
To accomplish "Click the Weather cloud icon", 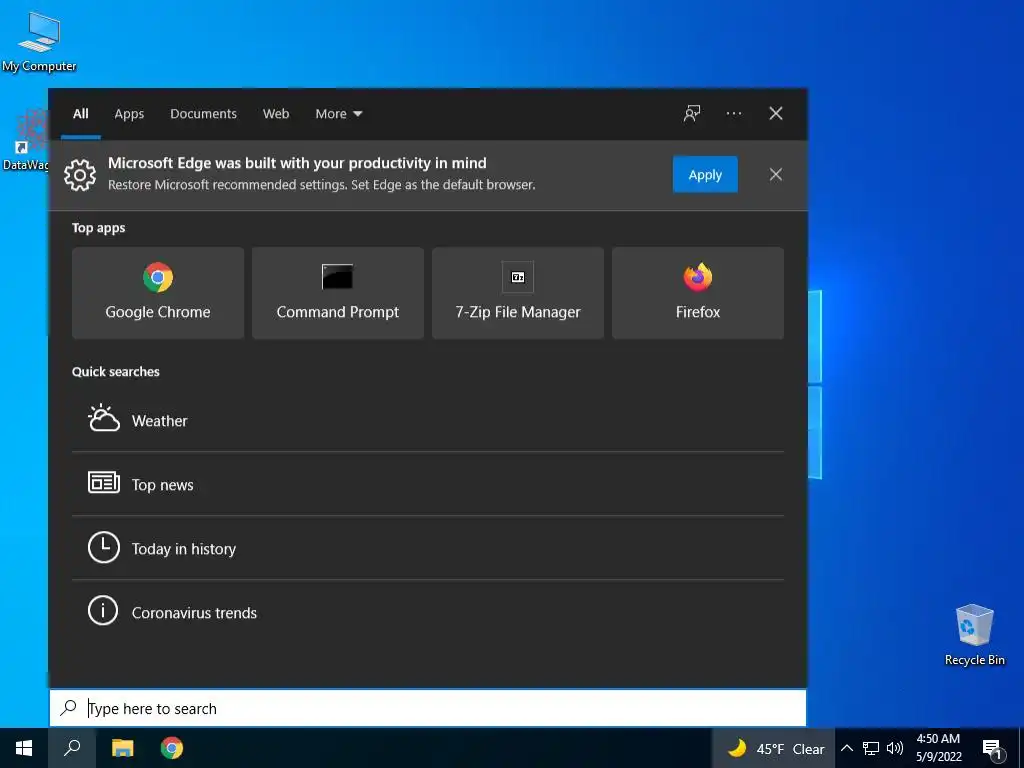I will point(104,419).
